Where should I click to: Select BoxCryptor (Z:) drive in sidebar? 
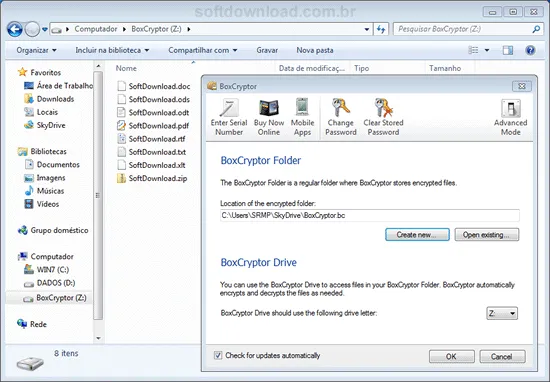[49, 298]
